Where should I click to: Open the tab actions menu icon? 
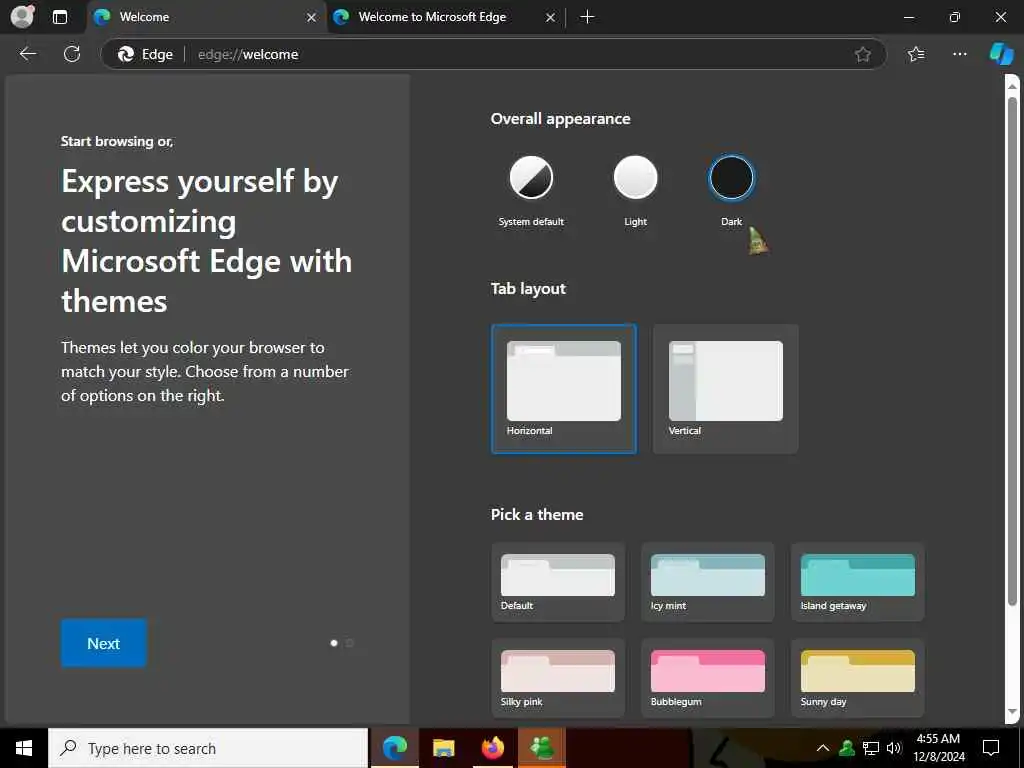point(60,17)
